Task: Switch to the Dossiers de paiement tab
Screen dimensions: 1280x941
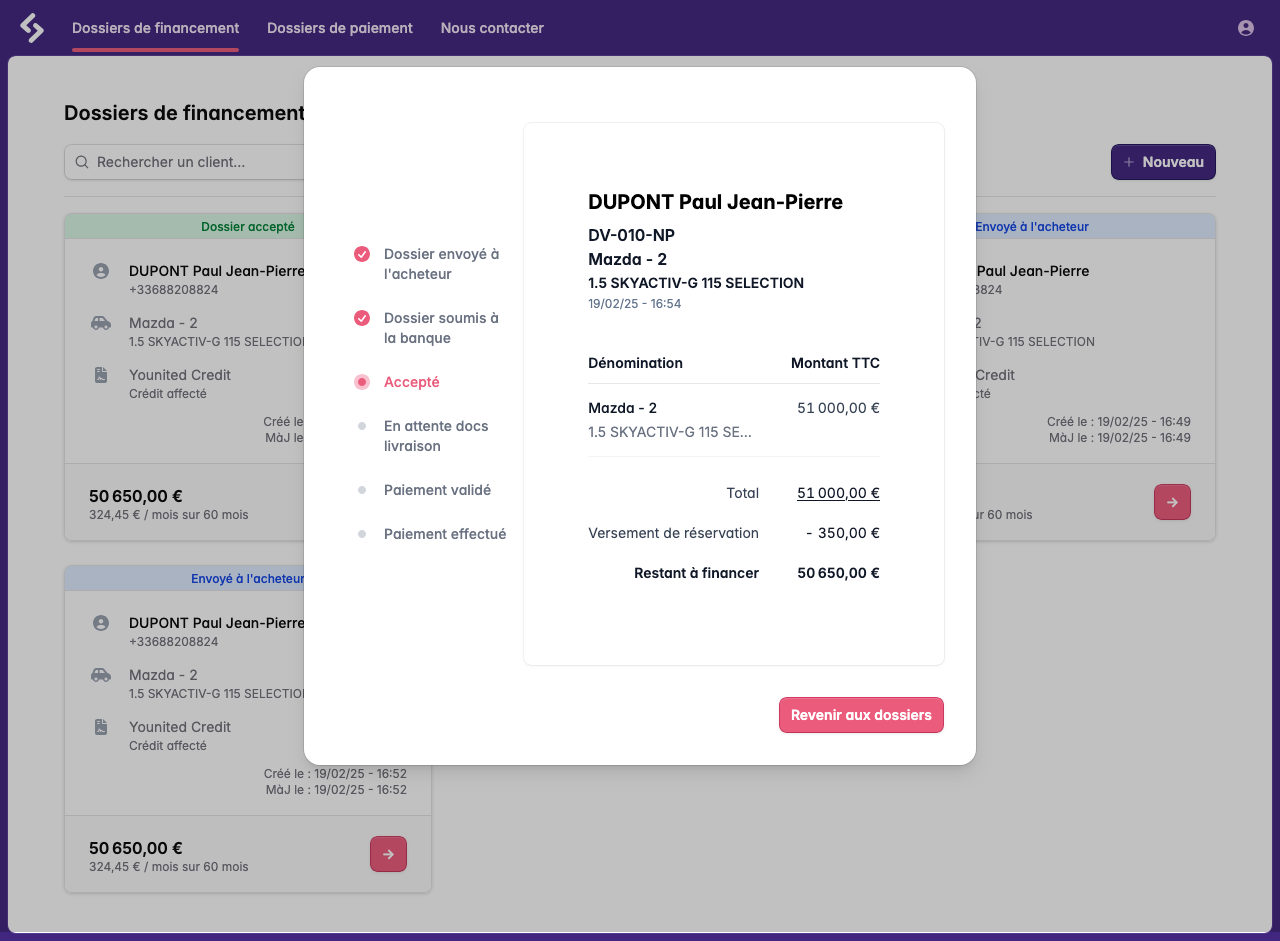Action: [x=339, y=28]
